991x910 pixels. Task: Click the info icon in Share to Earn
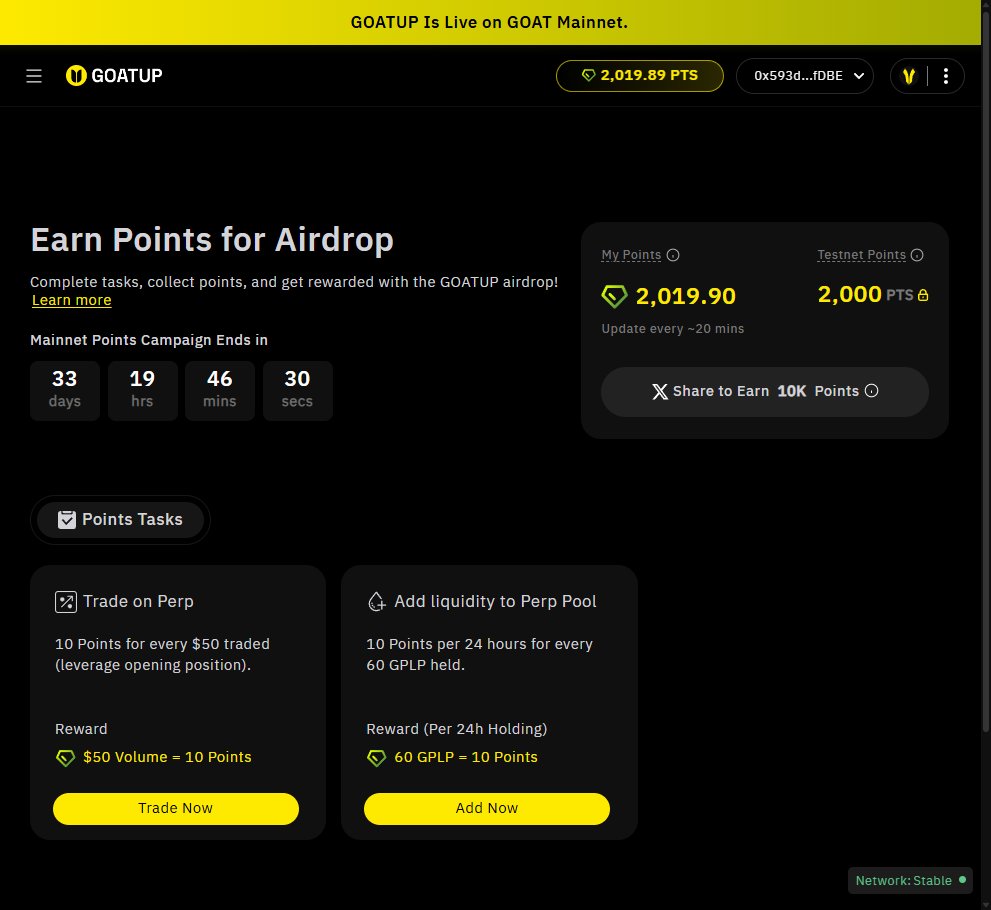click(871, 391)
